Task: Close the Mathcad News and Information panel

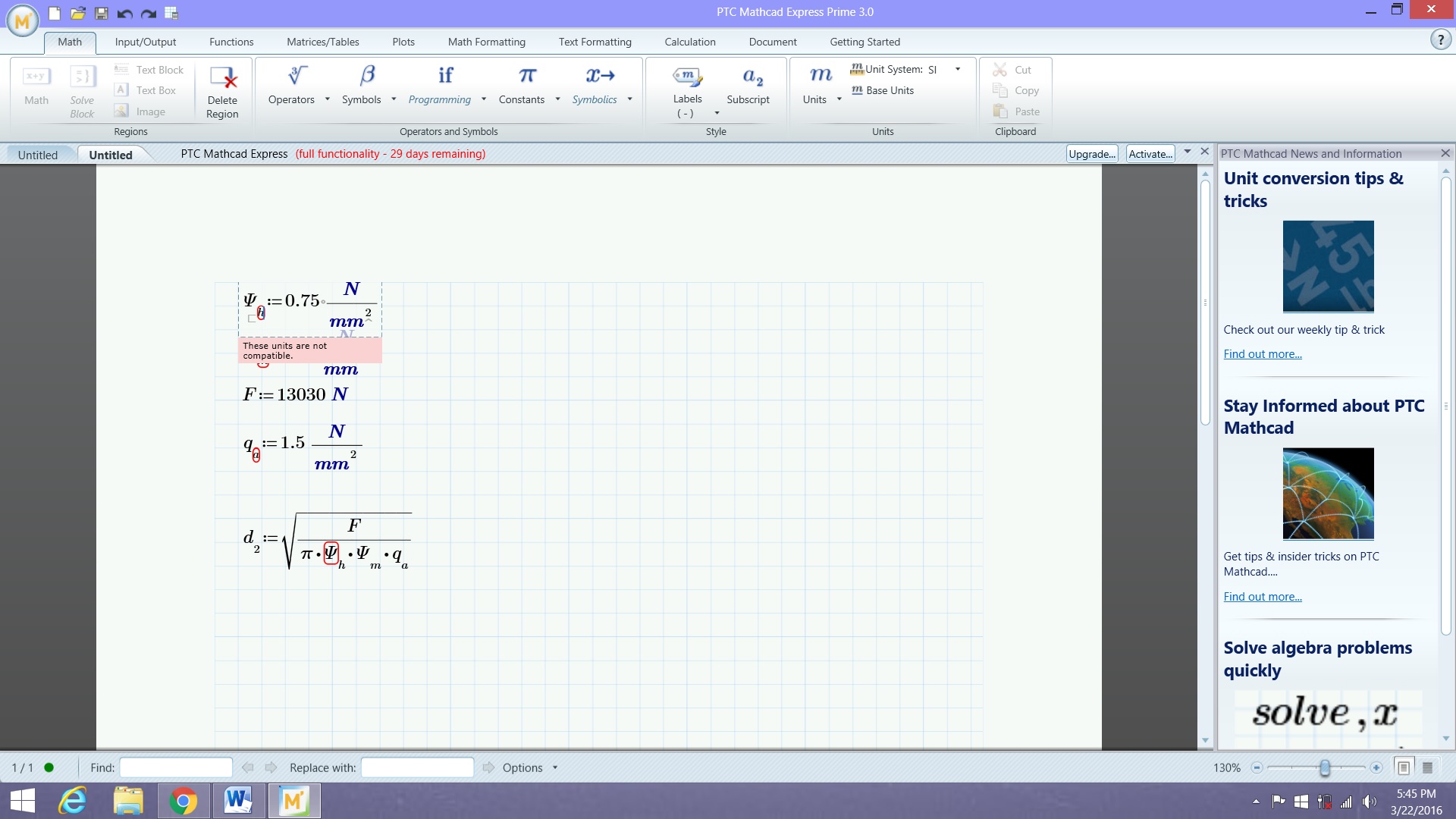Action: [x=1445, y=153]
